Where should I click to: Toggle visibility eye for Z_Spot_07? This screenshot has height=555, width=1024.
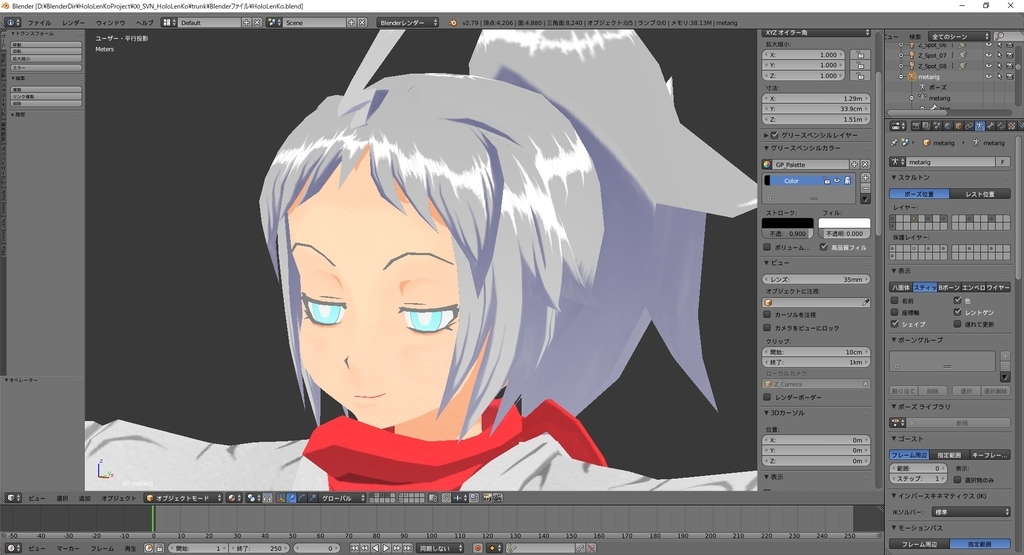(x=988, y=56)
